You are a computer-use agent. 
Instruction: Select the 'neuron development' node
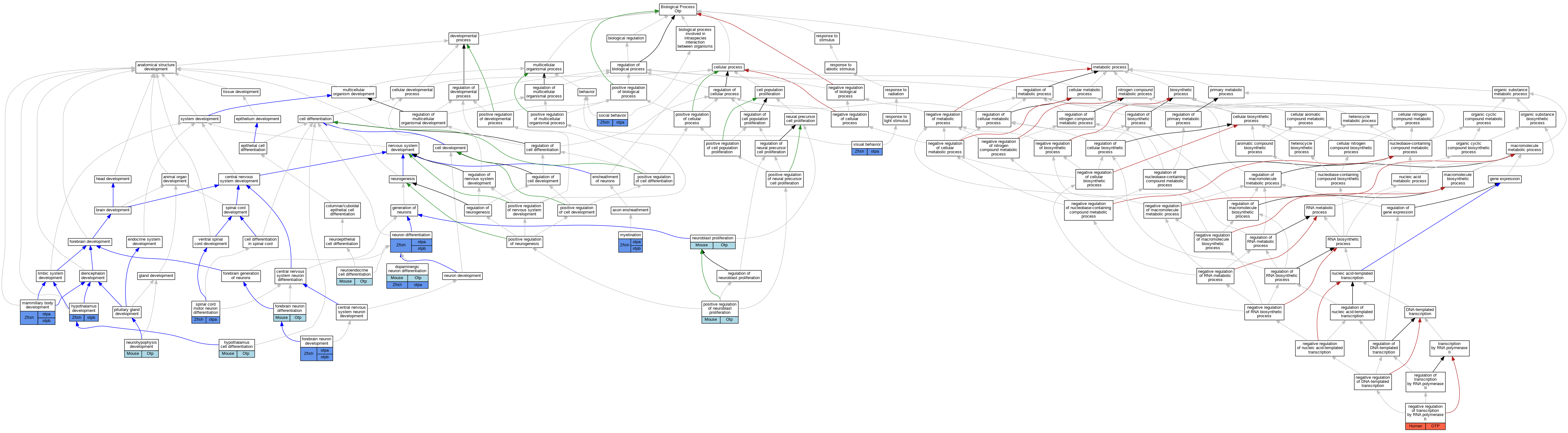pos(463,276)
